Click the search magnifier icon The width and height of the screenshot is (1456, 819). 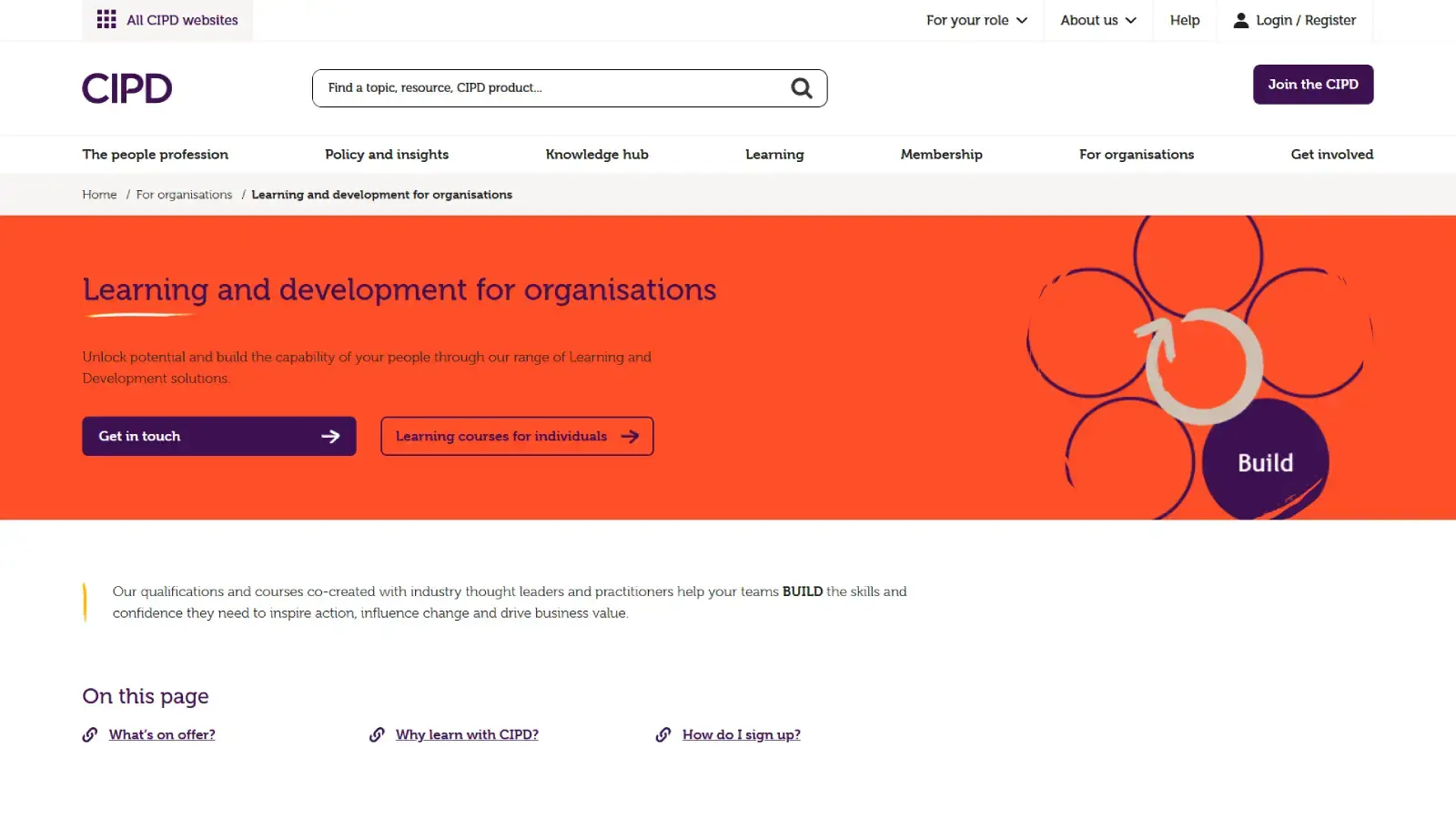(x=802, y=88)
